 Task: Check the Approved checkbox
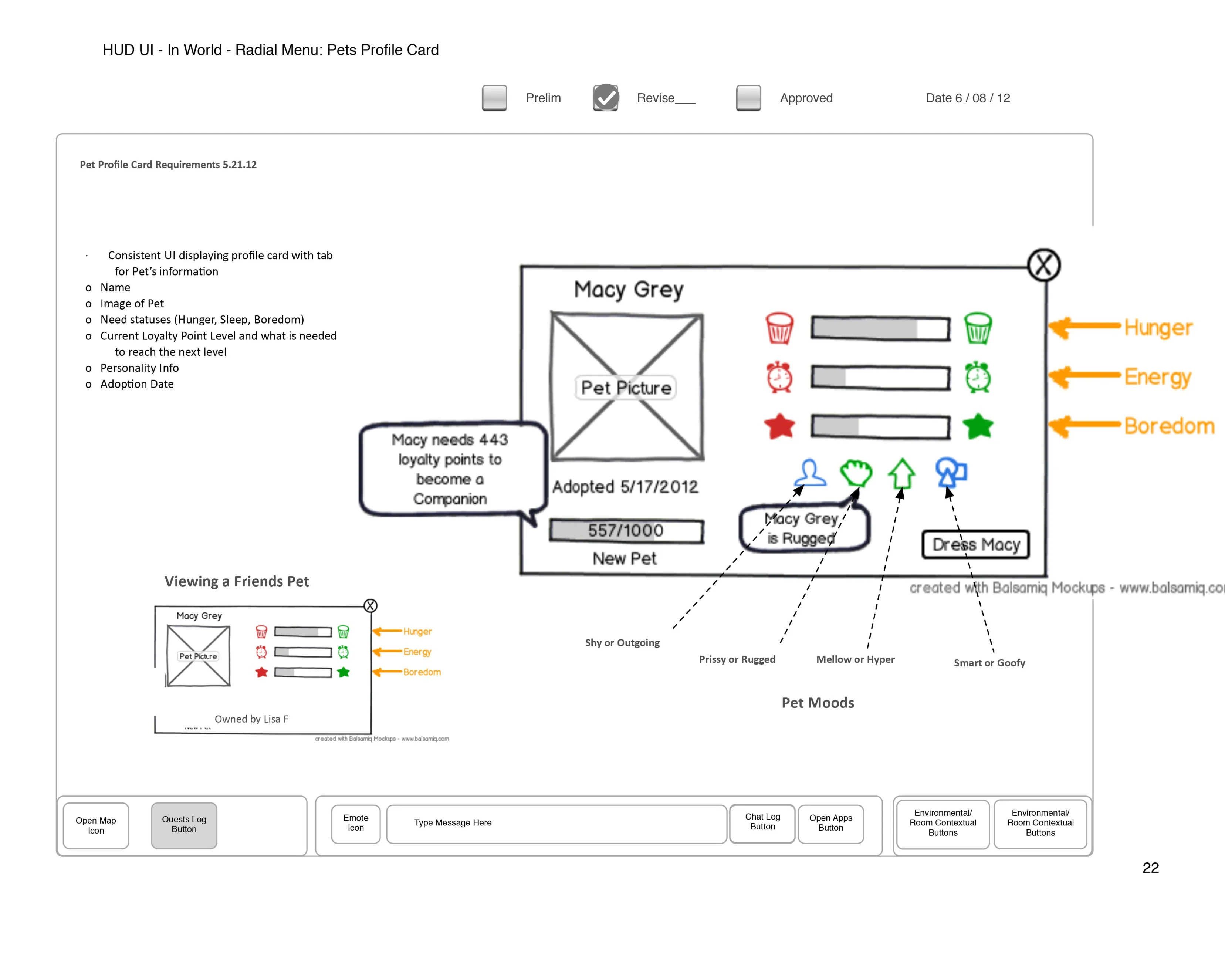748,98
